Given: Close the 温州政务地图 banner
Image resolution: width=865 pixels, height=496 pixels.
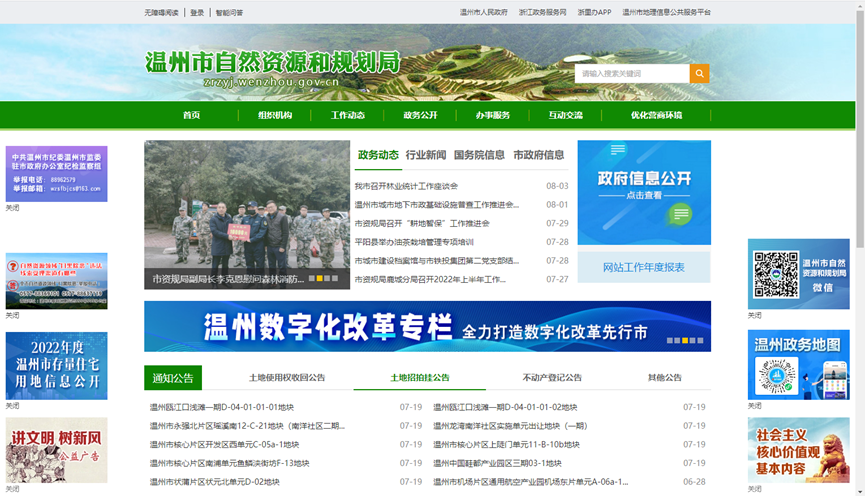Looking at the screenshot, I should pos(754,406).
